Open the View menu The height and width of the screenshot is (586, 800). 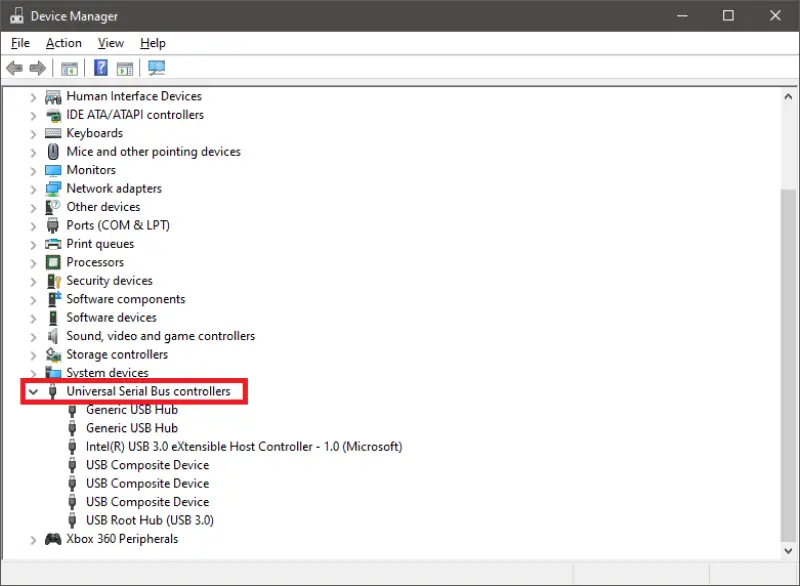coord(110,43)
